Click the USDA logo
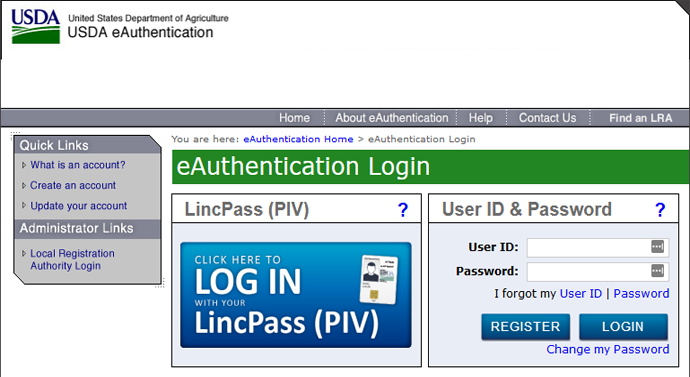690x377 pixels. pos(36,26)
